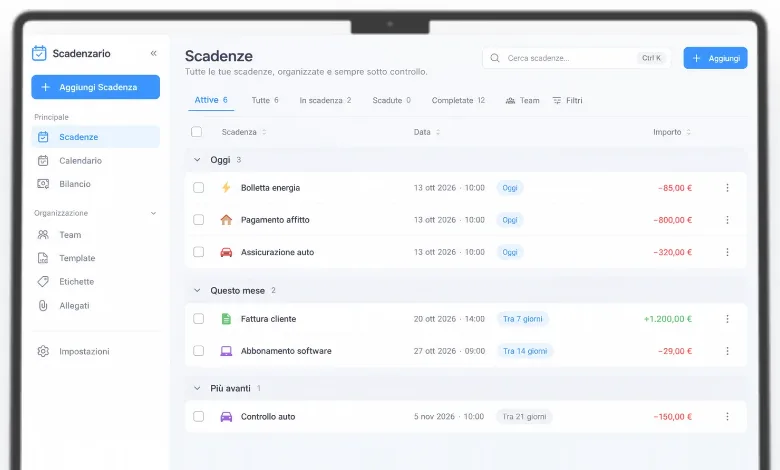Image resolution: width=780 pixels, height=470 pixels.
Task: Collapse the Oggi group
Action: tap(197, 160)
